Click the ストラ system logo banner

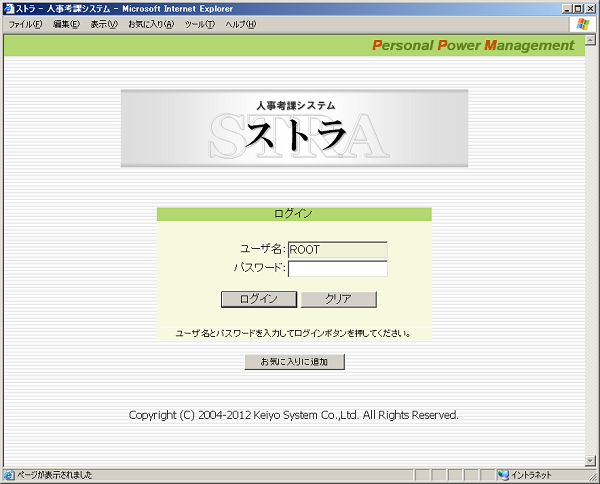tap(295, 128)
